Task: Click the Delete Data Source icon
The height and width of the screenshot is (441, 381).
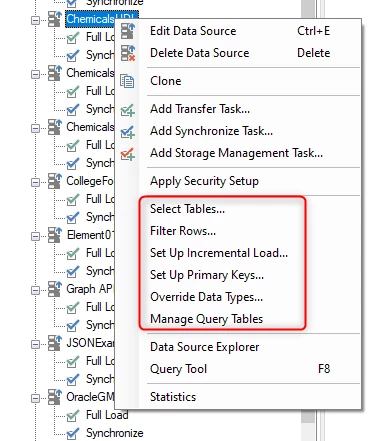Action: (x=128, y=53)
